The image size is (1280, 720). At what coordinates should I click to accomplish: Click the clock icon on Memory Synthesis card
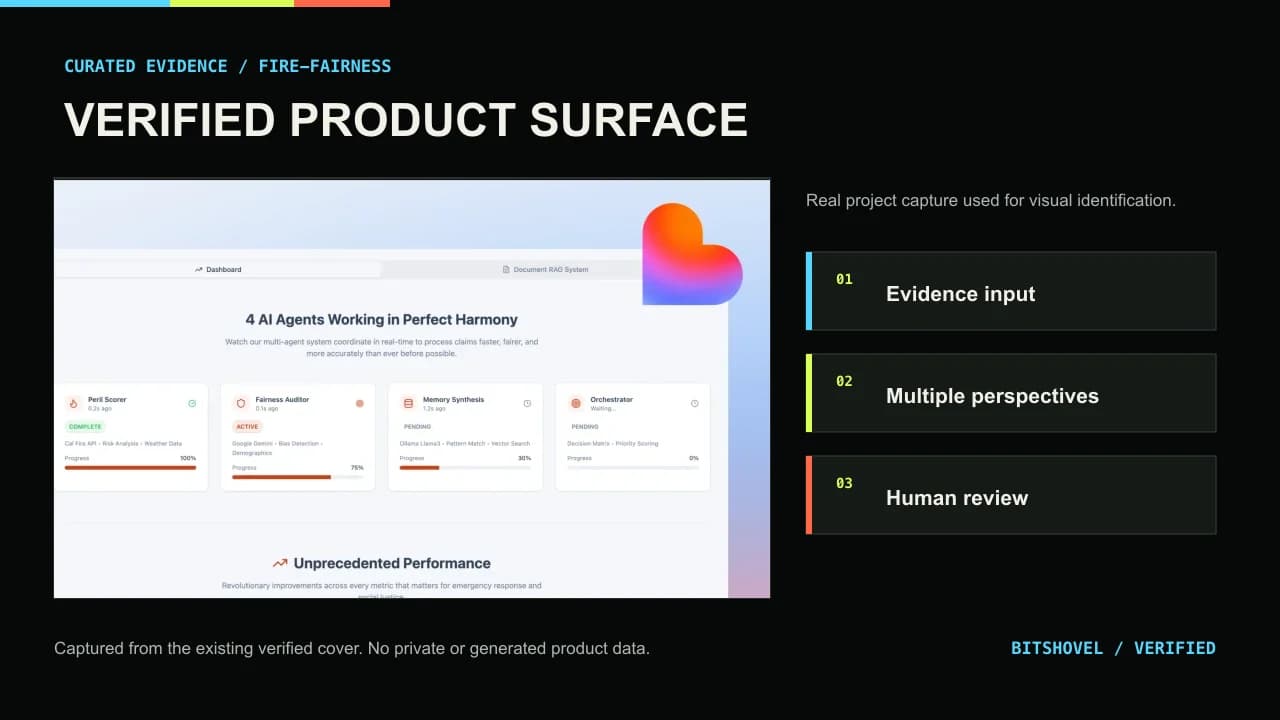[x=527, y=403]
